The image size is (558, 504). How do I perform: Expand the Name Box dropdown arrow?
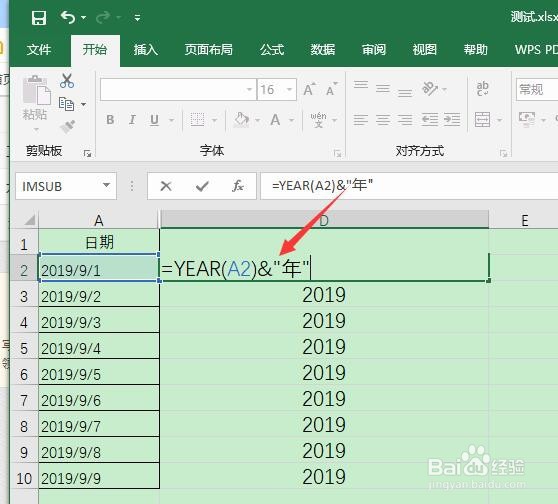pos(106,185)
